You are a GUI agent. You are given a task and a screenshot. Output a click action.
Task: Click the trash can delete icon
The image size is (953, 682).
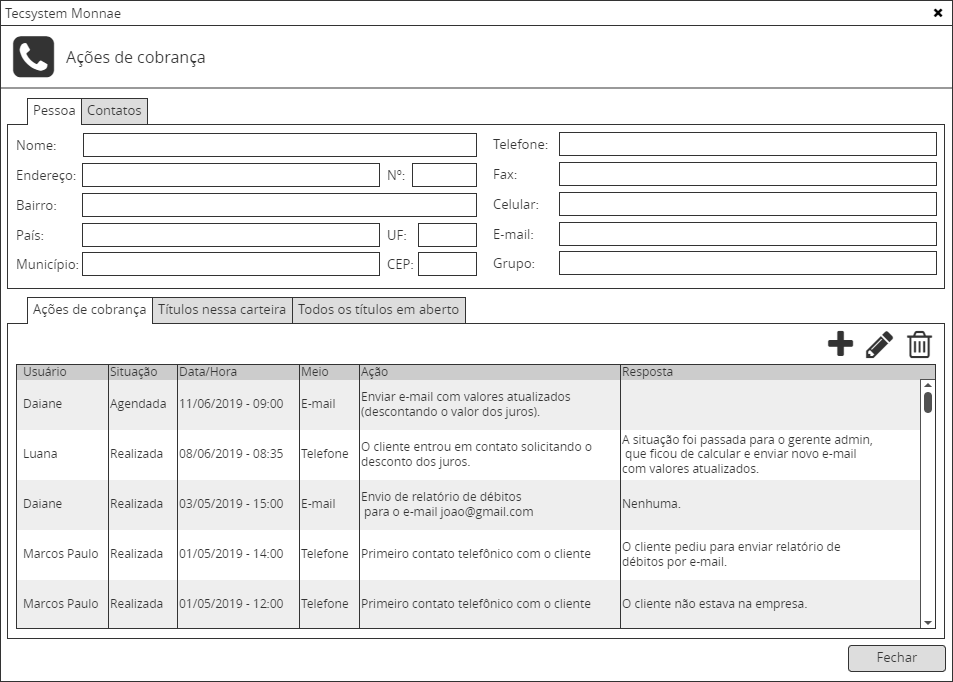pos(919,345)
